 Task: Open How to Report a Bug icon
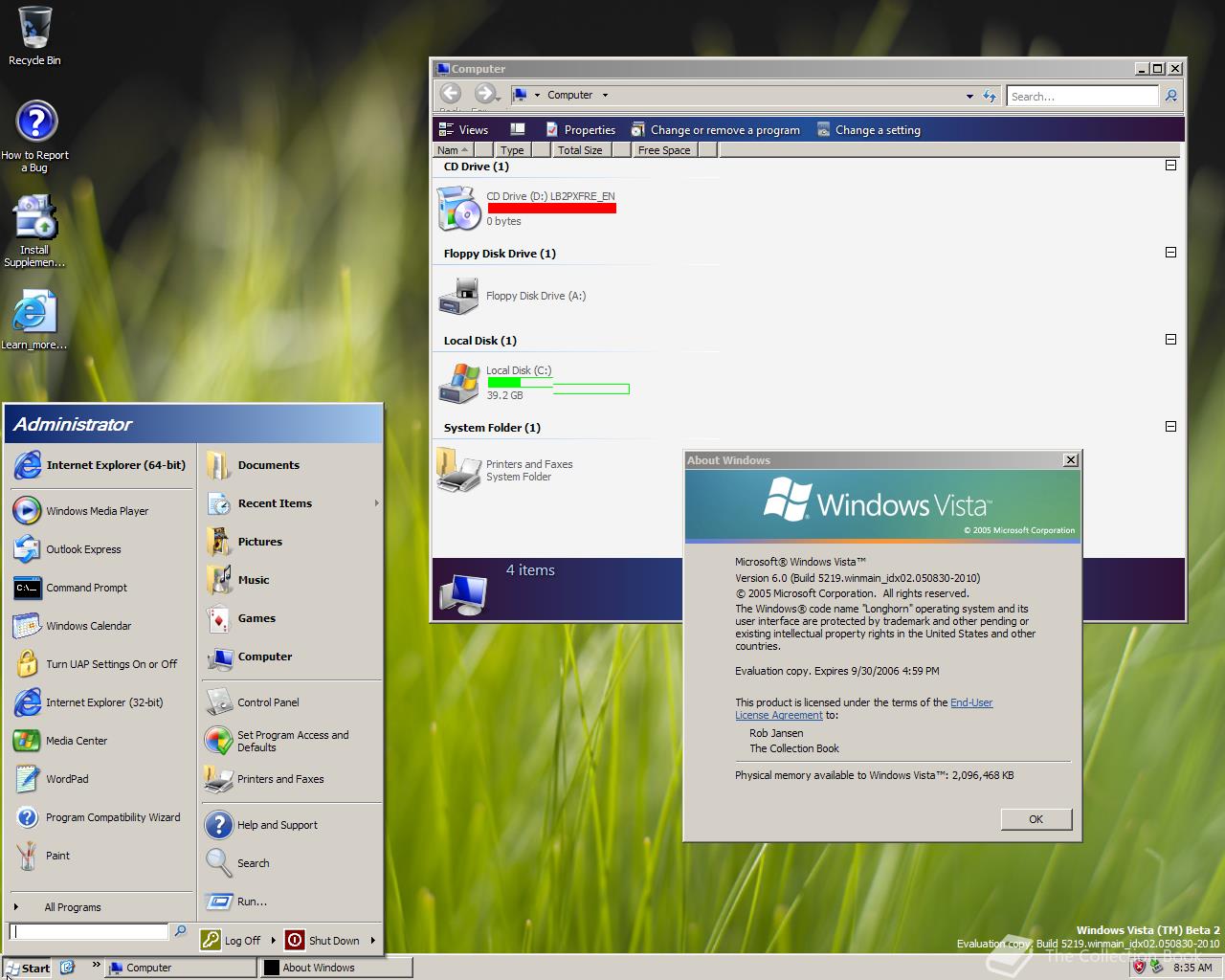[x=35, y=136]
